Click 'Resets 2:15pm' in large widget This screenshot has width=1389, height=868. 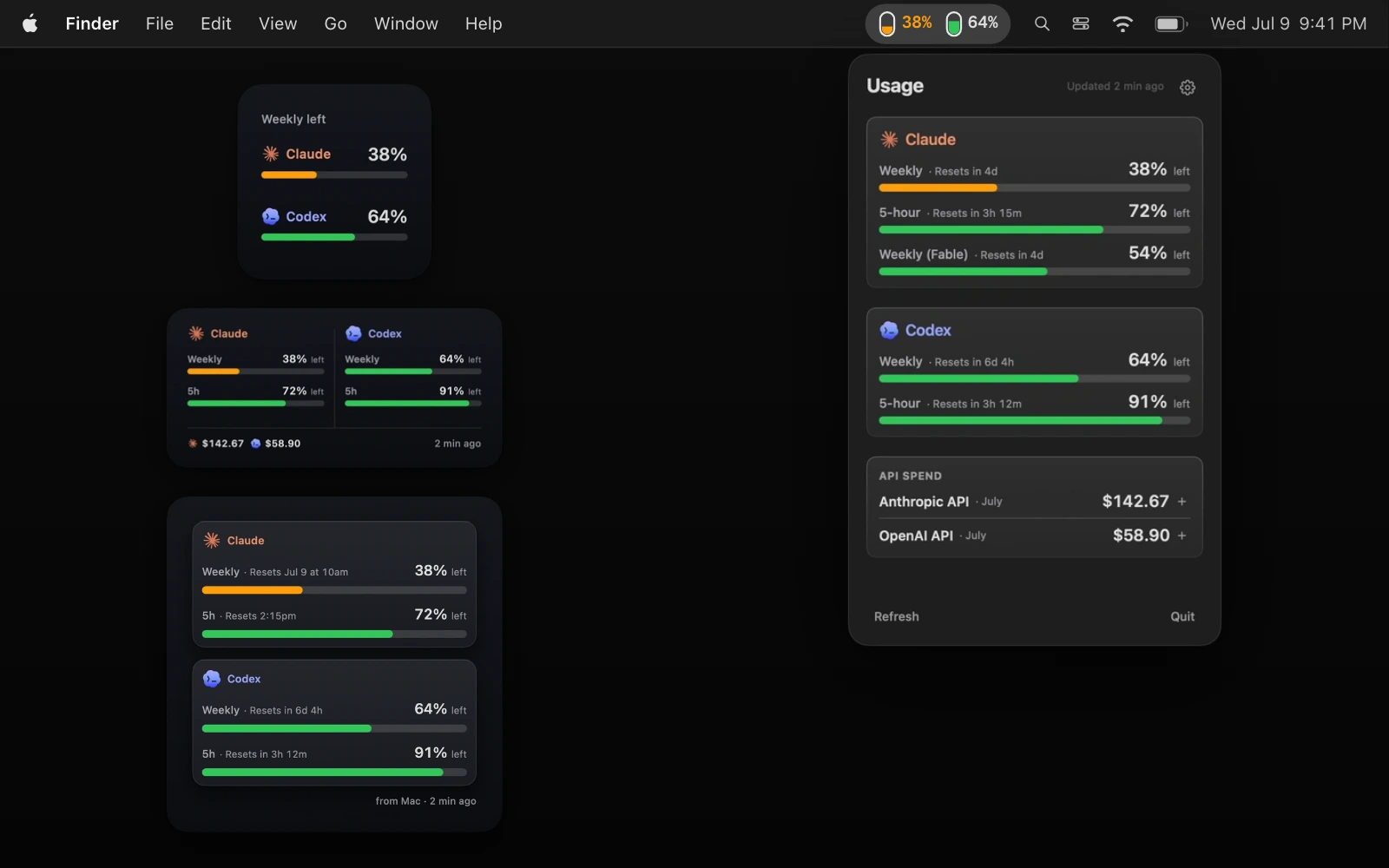click(260, 616)
